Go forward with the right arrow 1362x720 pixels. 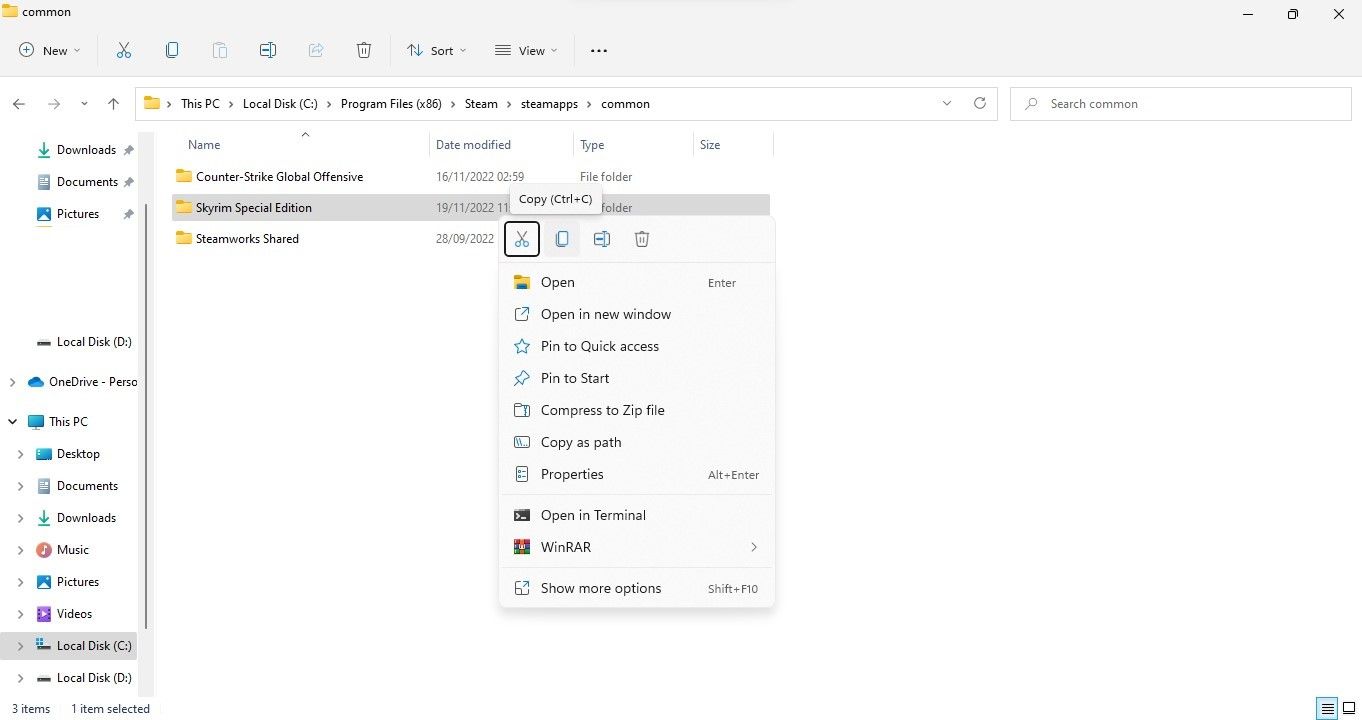click(x=54, y=104)
